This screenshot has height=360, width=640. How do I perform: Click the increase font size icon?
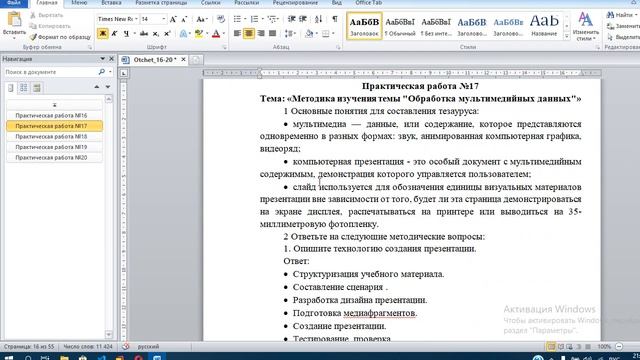click(x=173, y=19)
